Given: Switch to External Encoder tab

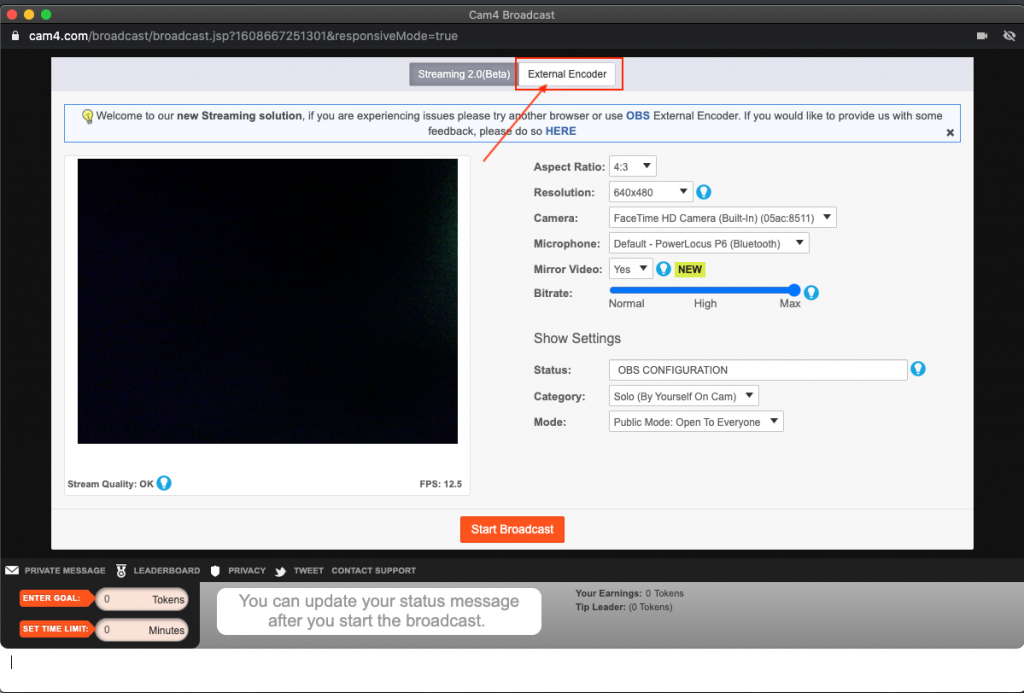Looking at the screenshot, I should pos(567,74).
